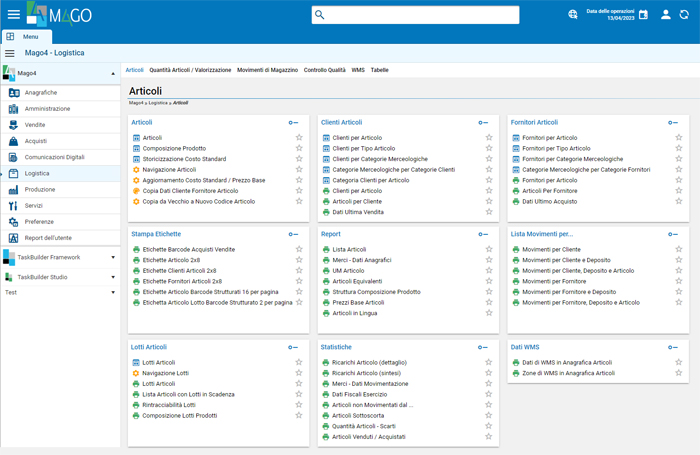Click inside the top search field

click(415, 15)
